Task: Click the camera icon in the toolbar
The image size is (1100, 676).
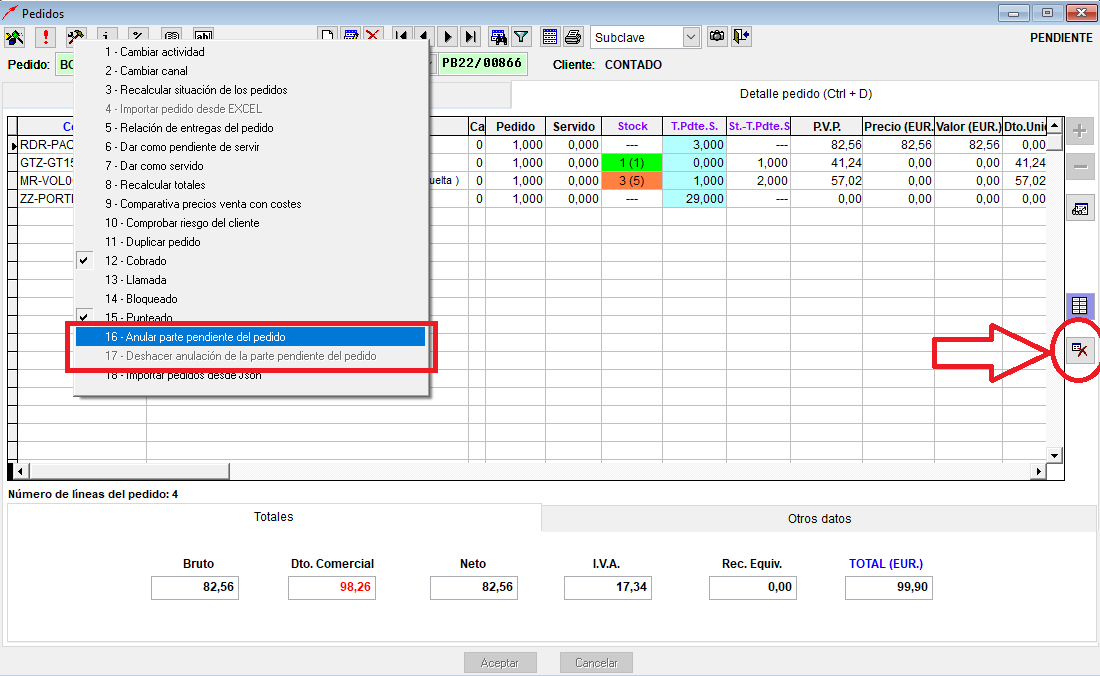Action: point(717,36)
